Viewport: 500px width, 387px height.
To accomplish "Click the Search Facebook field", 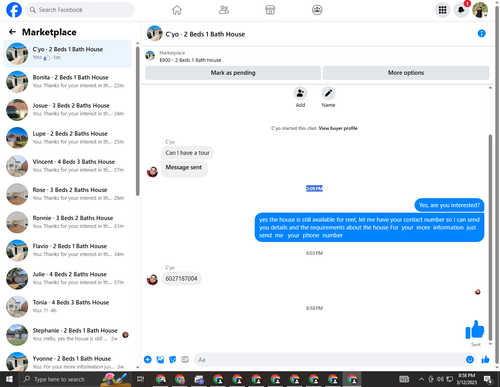I will [80, 10].
